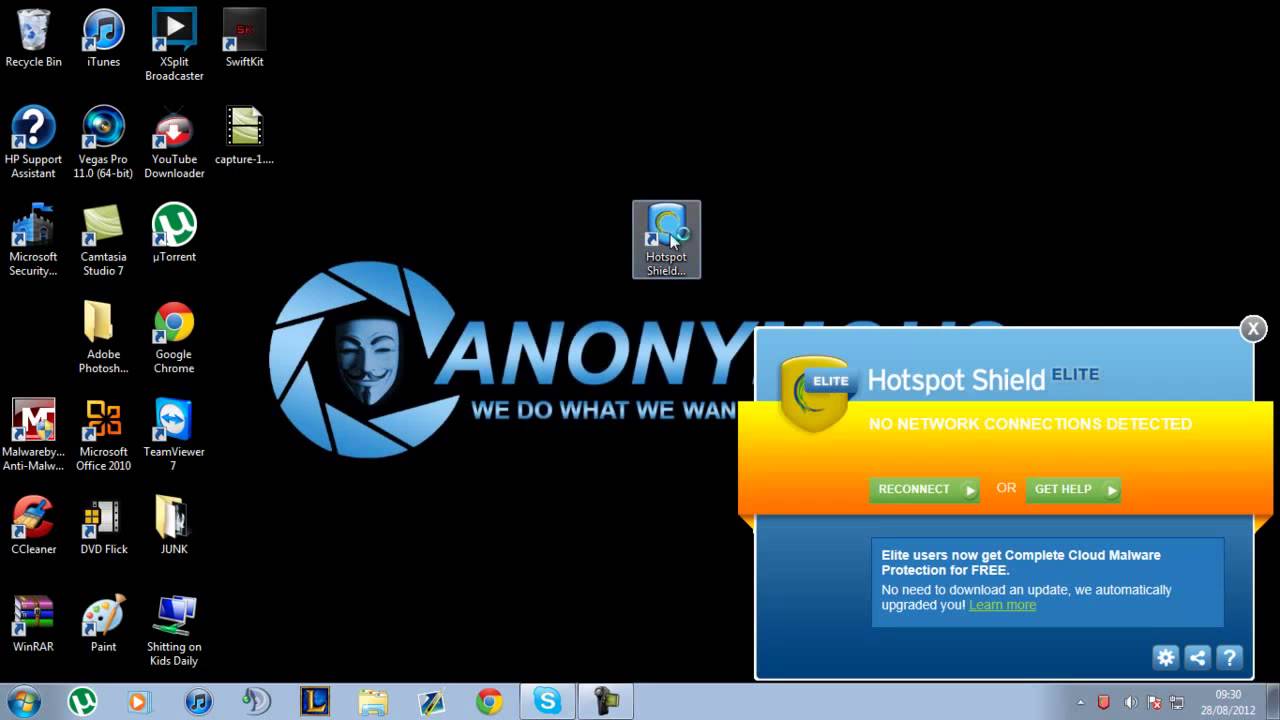This screenshot has height=720, width=1280.
Task: Open µTorrent from the taskbar
Action: (82, 702)
